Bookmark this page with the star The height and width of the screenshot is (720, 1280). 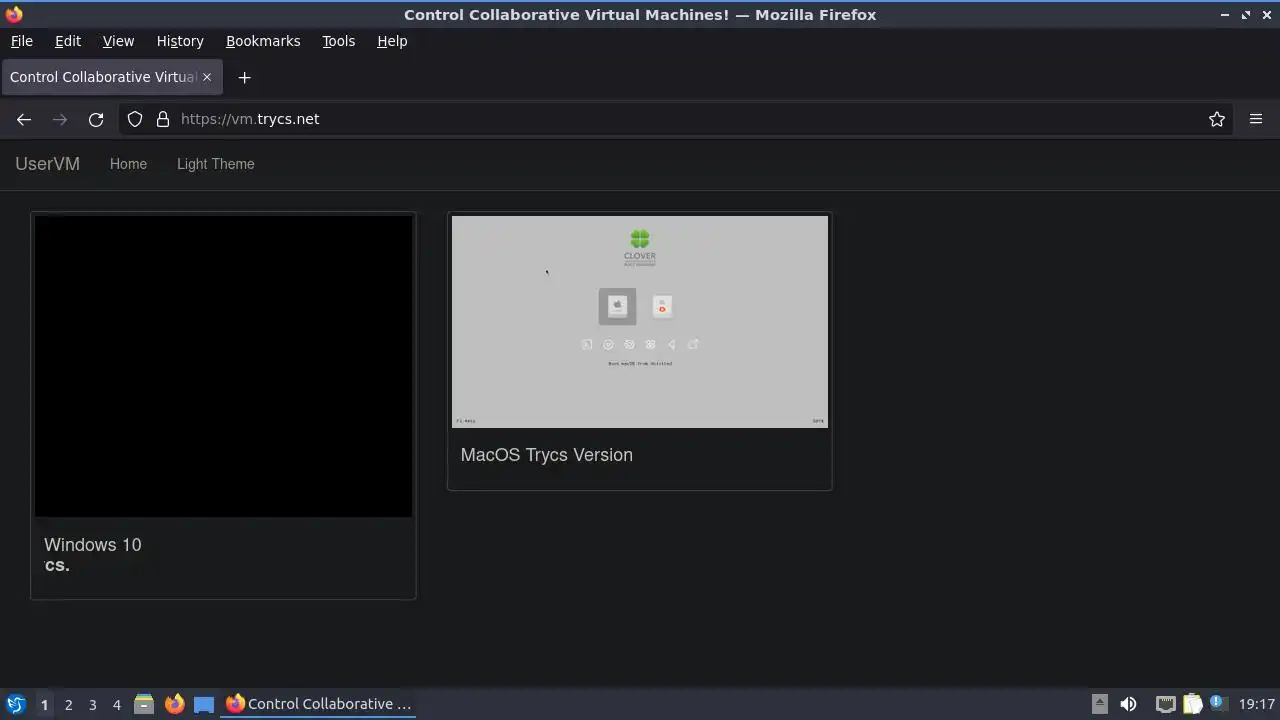pos(1217,119)
